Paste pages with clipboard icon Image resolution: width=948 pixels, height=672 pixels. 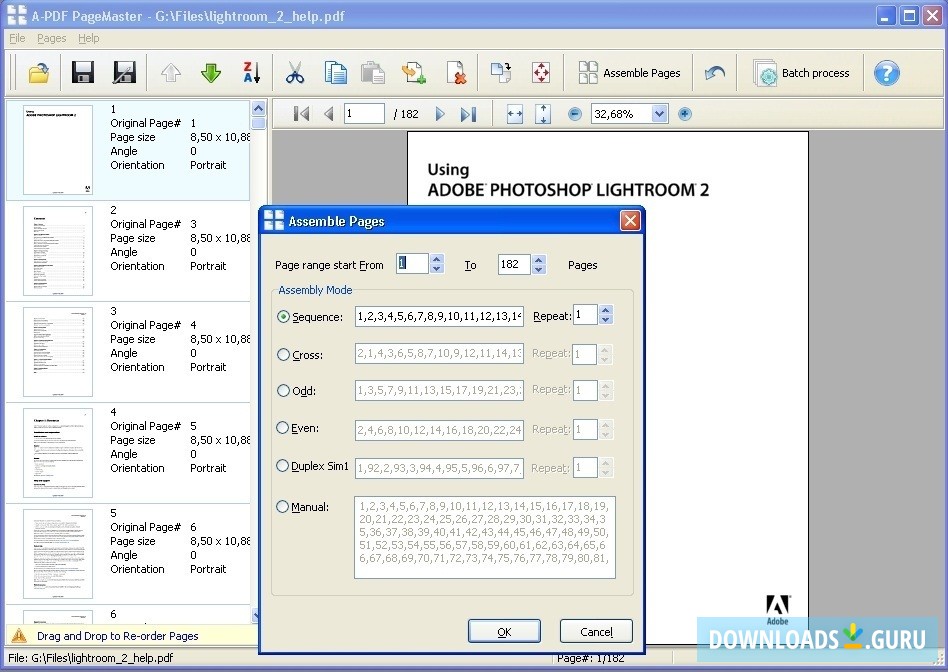373,73
